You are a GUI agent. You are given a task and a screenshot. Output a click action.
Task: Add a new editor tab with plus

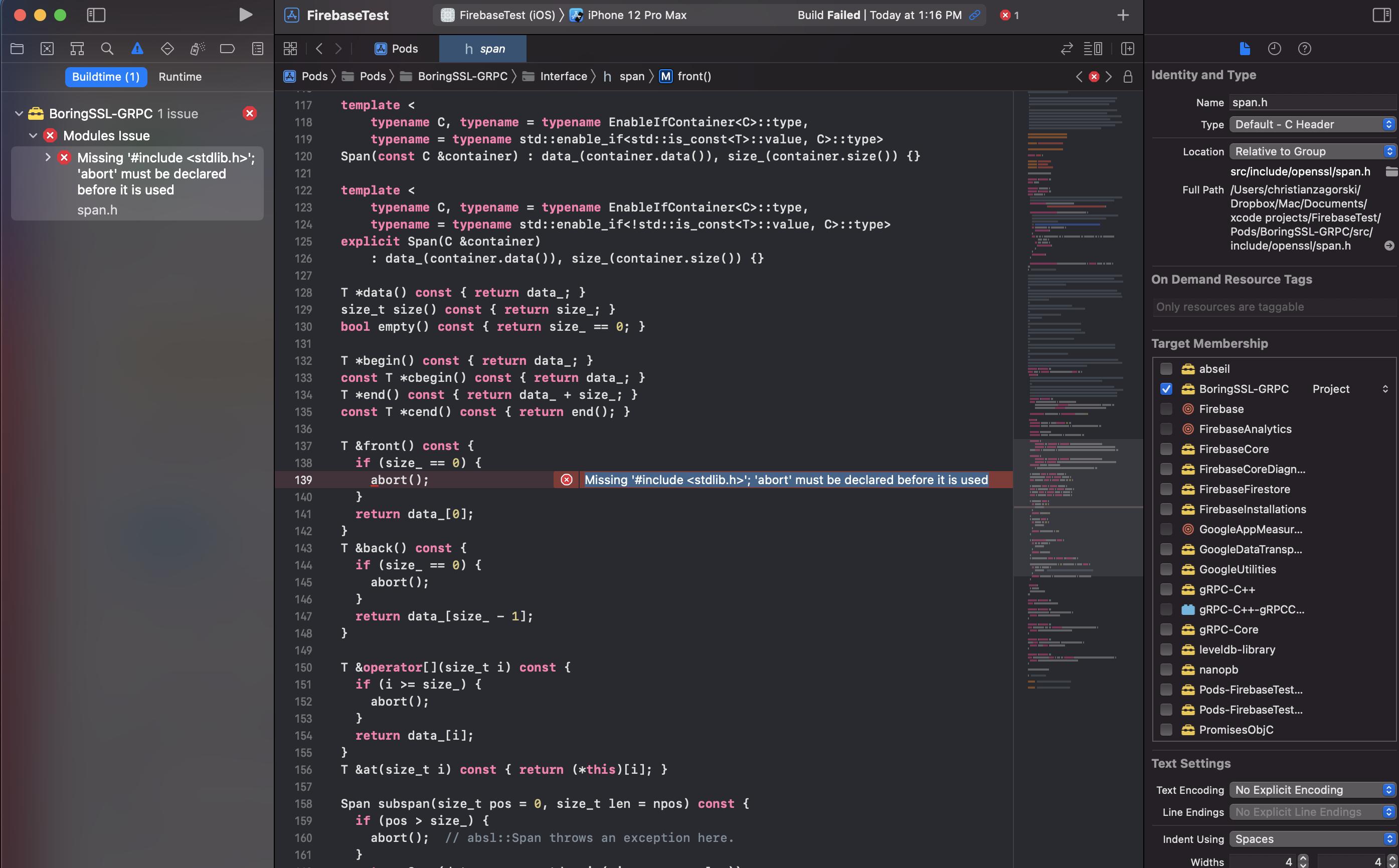click(x=1123, y=15)
